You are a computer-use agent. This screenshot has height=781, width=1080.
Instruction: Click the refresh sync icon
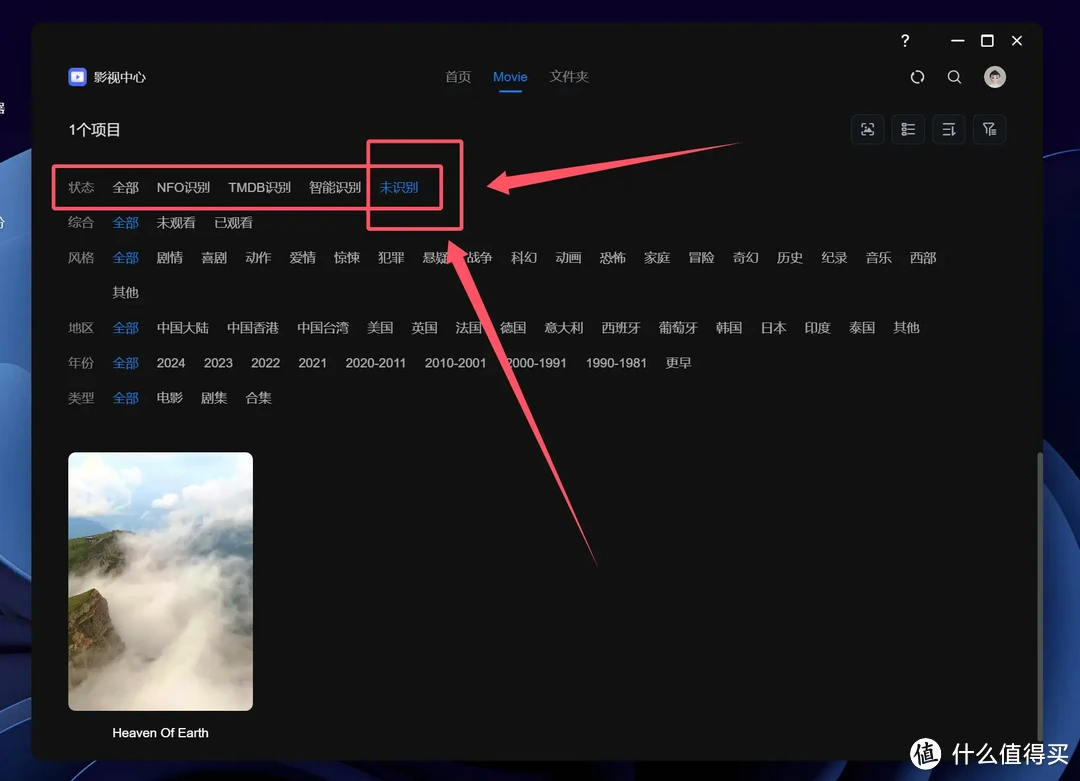pyautogui.click(x=917, y=77)
